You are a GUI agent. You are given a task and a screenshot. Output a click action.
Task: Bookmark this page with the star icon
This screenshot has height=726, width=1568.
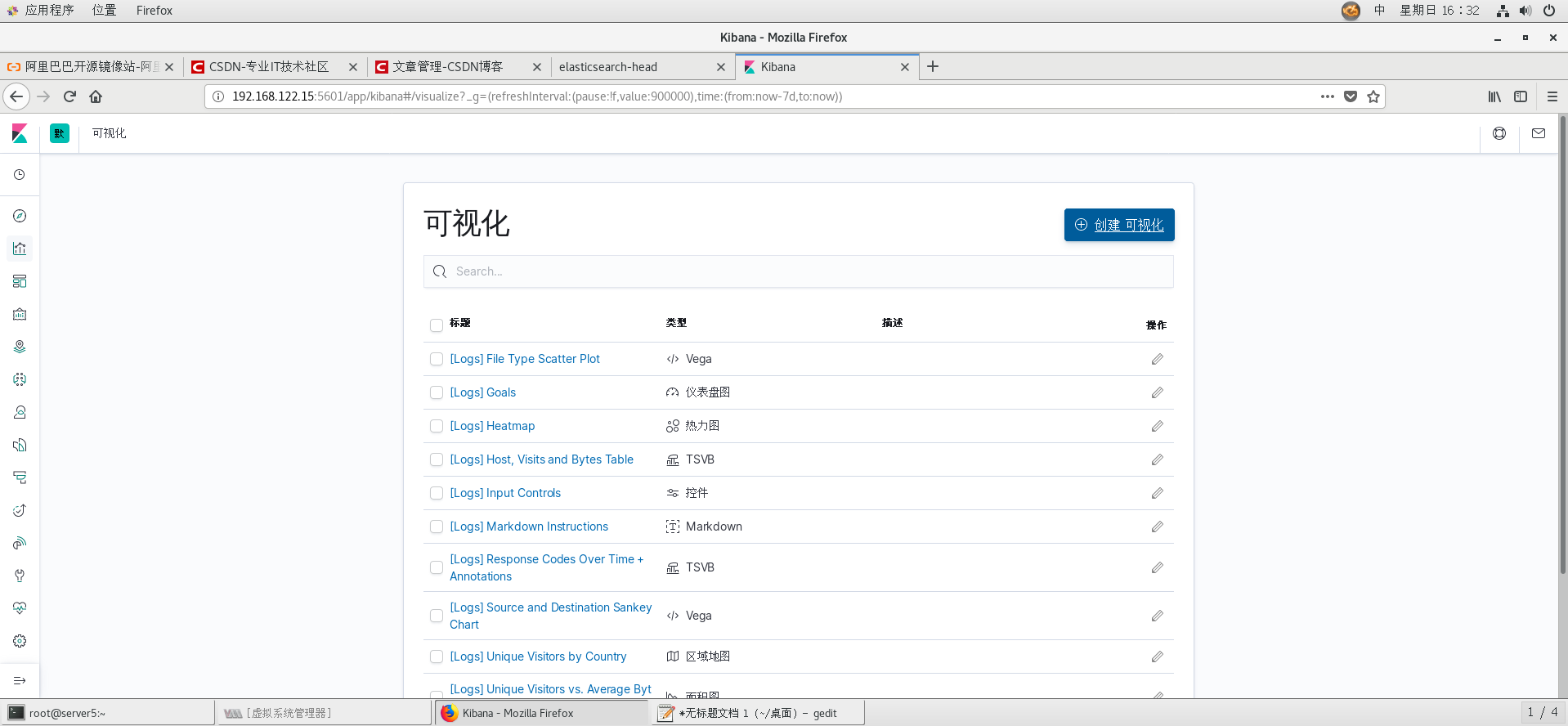click(x=1373, y=96)
